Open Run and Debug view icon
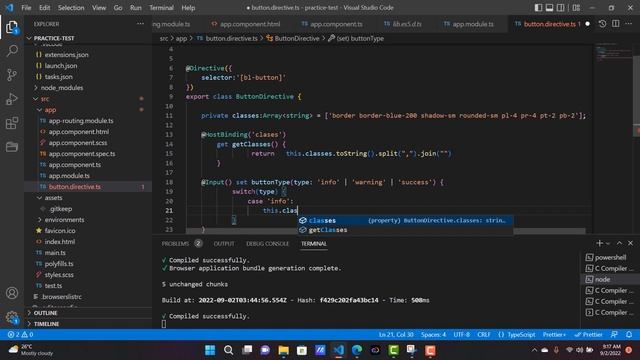This screenshot has width=640, height=360. coord(12,99)
